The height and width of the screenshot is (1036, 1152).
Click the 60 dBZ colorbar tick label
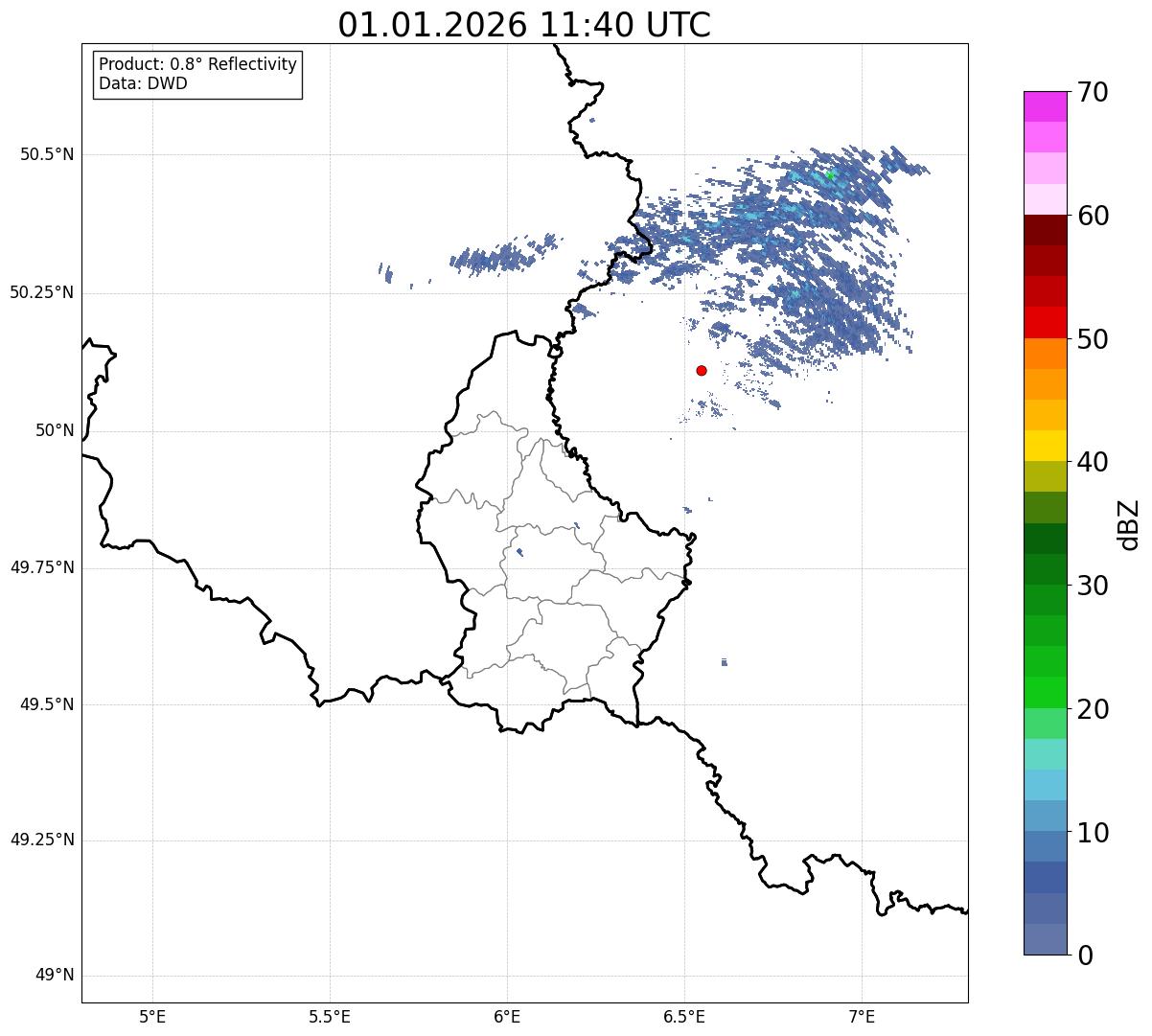click(1093, 216)
